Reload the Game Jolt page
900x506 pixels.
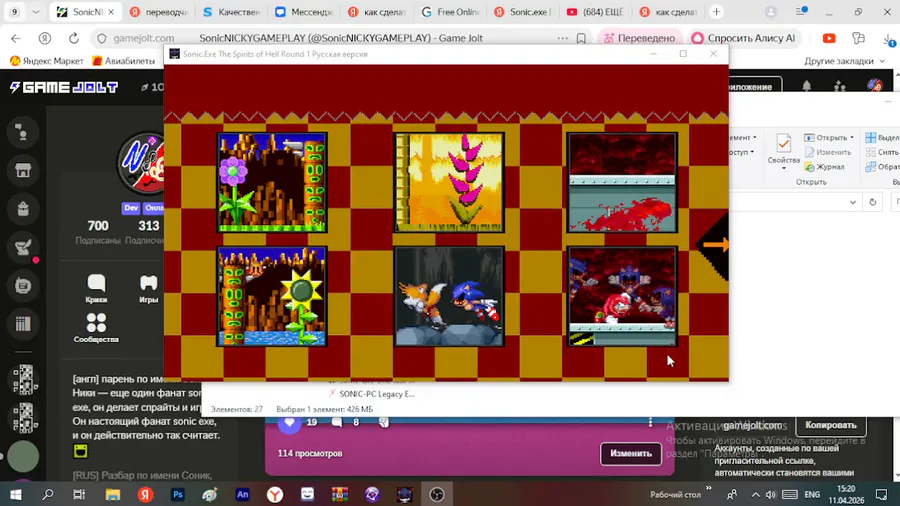(x=73, y=38)
